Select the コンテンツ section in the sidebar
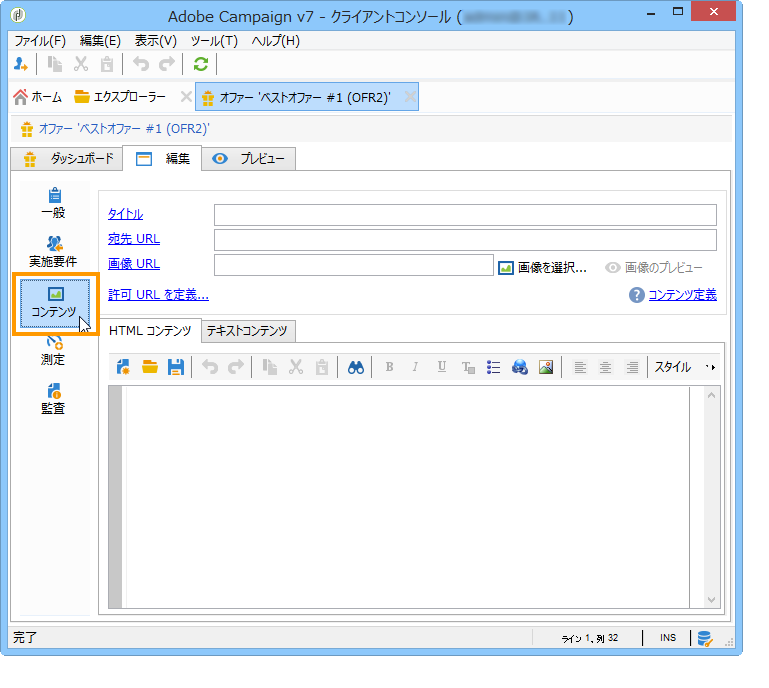769x688 pixels. (x=55, y=304)
